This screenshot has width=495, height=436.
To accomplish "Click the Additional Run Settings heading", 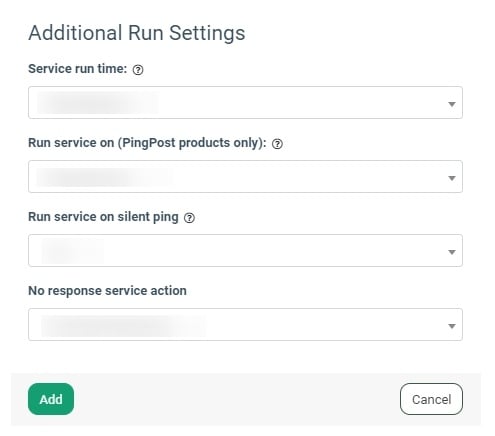I will pyautogui.click(x=137, y=33).
